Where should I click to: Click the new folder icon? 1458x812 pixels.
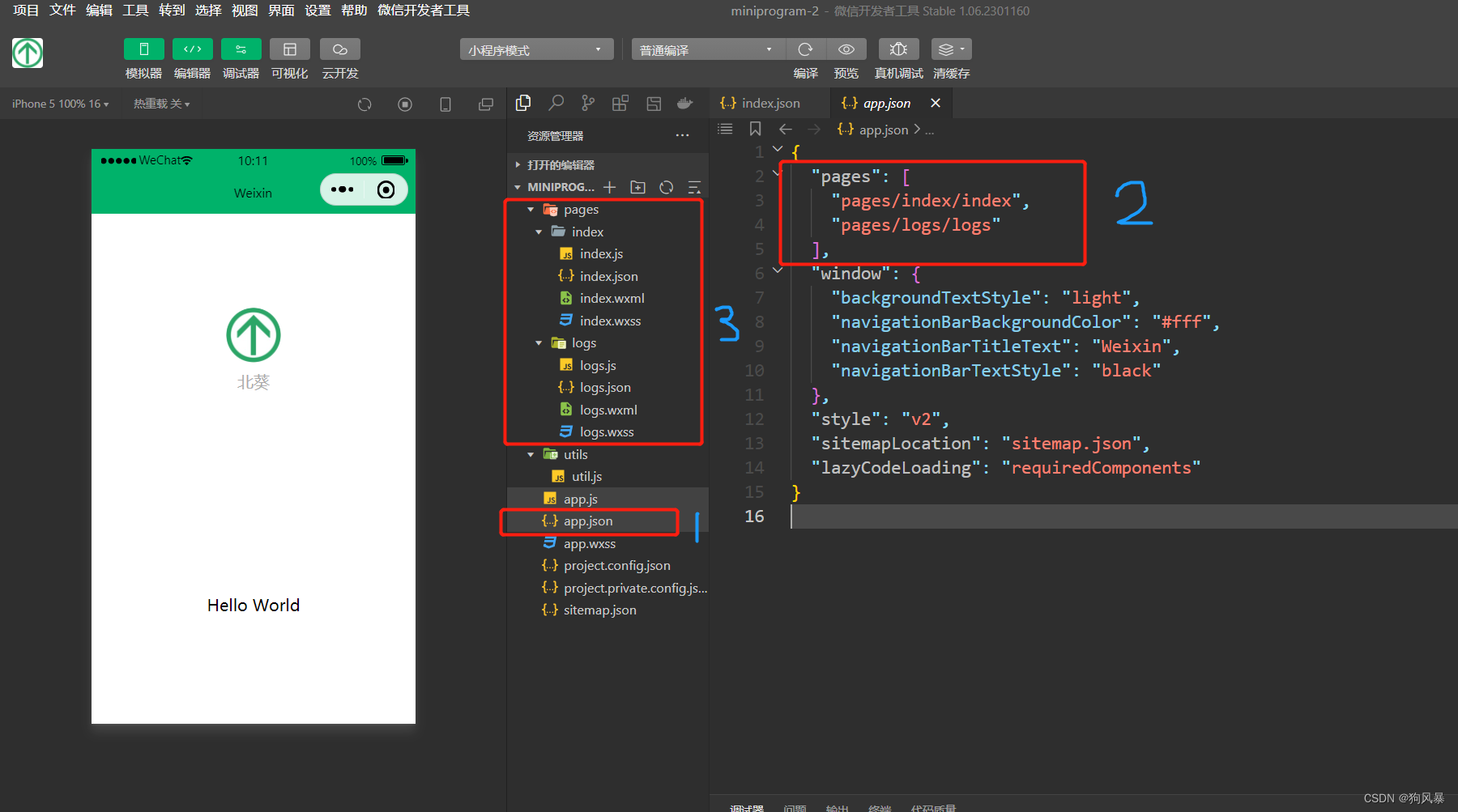click(638, 187)
